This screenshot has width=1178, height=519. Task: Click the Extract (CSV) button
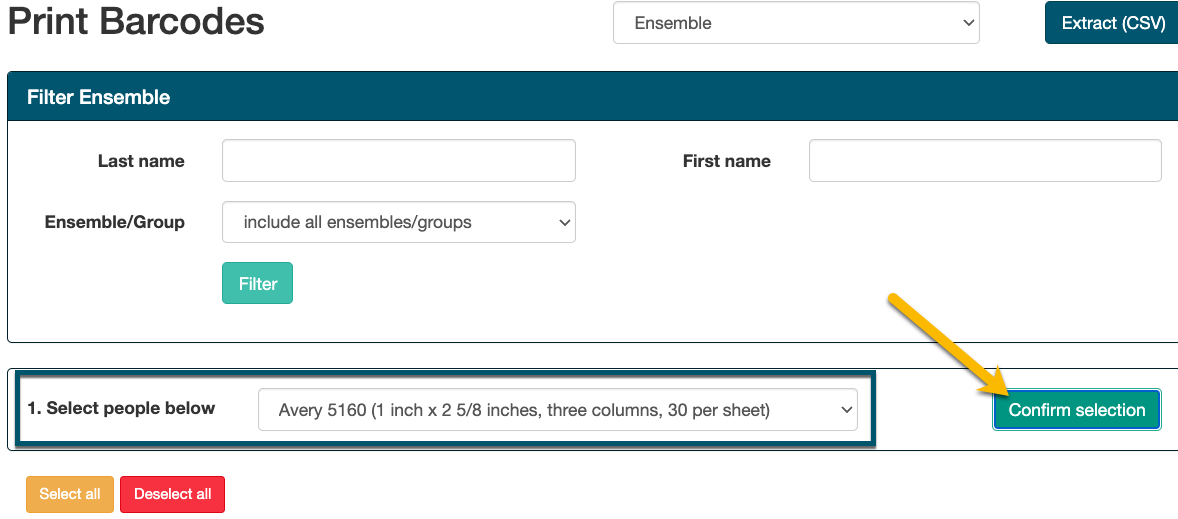click(1113, 23)
